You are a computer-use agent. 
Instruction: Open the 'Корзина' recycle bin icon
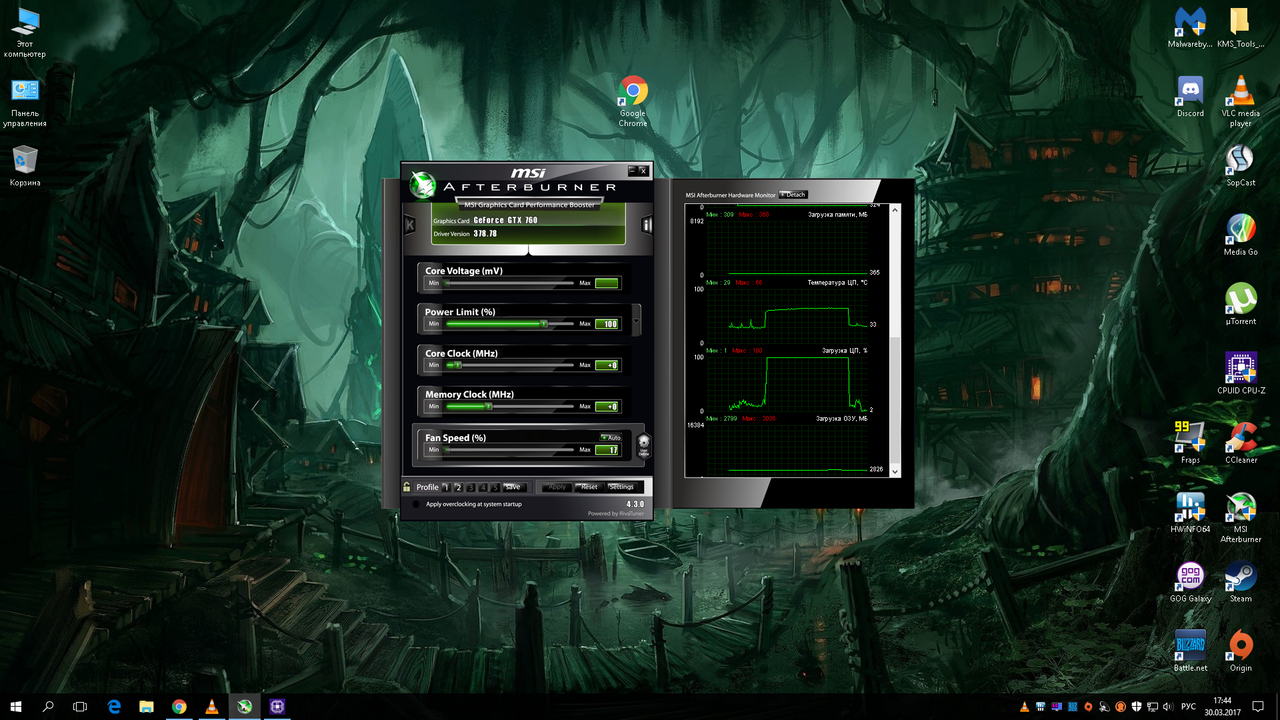tap(25, 166)
